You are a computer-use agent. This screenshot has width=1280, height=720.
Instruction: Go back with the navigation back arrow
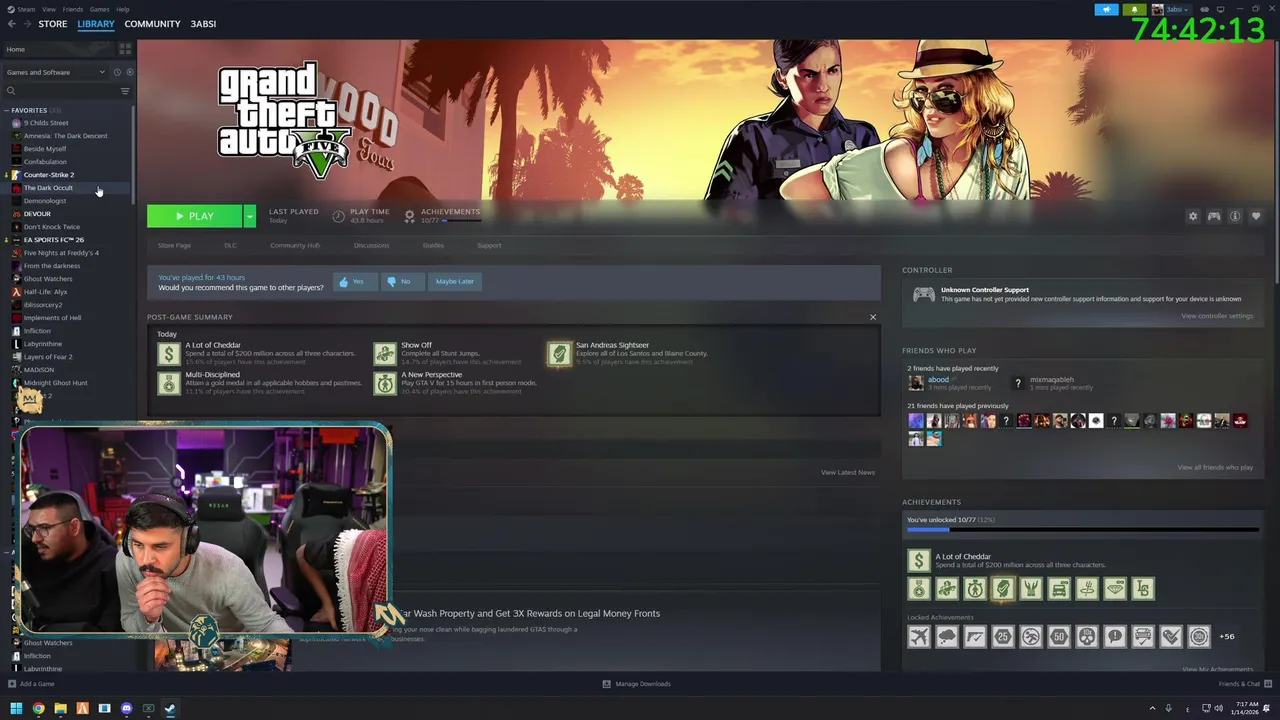pos(12,24)
